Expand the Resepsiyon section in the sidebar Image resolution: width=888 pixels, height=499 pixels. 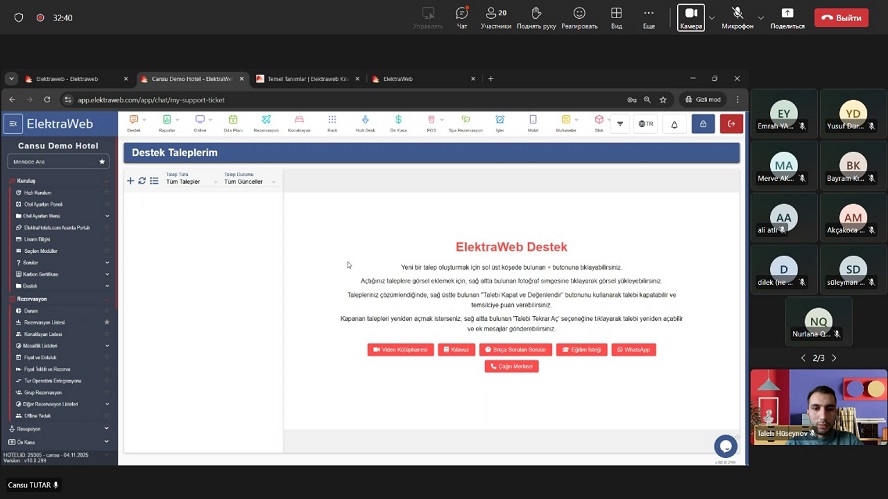(x=60, y=428)
